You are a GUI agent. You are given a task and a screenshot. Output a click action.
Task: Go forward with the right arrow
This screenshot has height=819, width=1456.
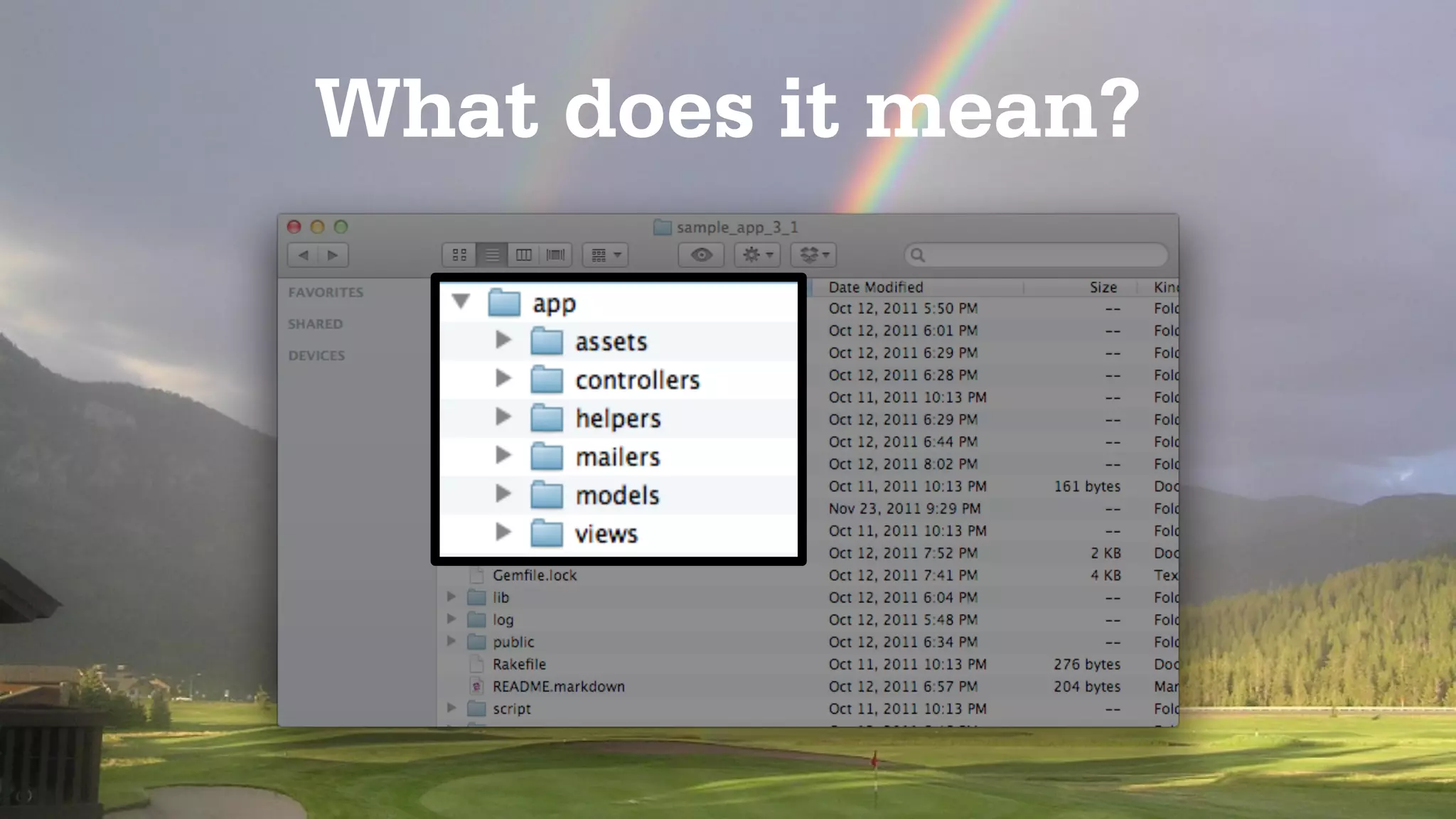pos(333,255)
